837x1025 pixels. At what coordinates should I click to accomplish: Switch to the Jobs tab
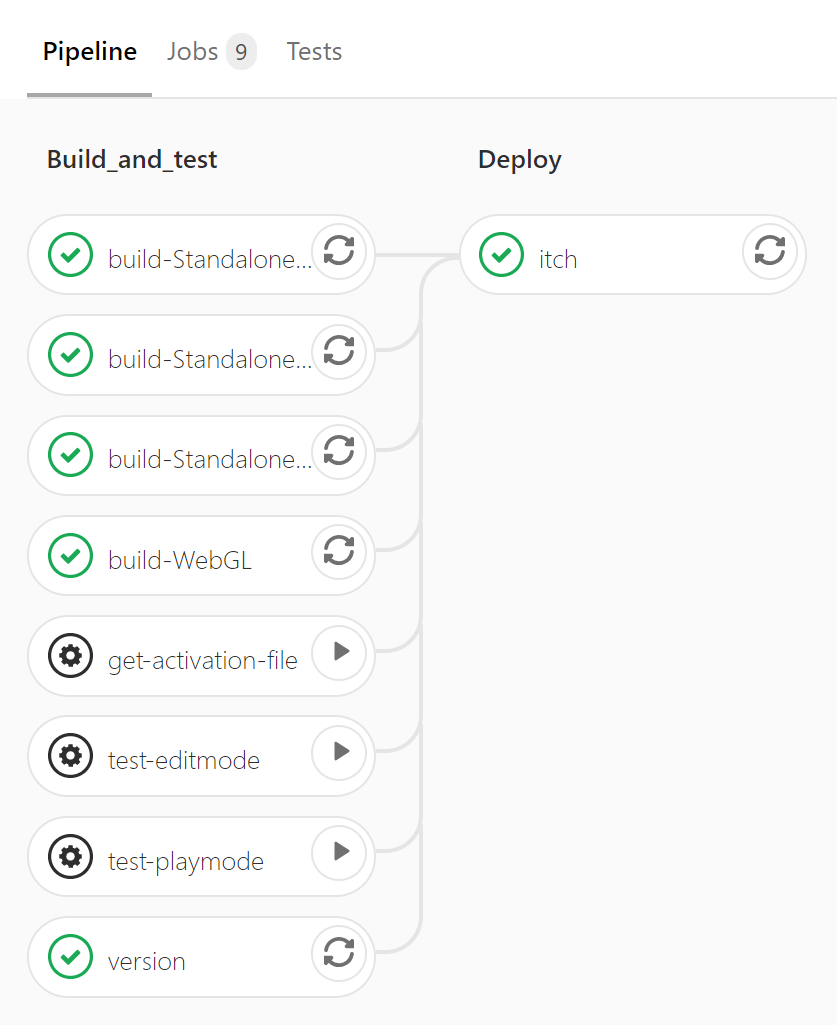193,52
